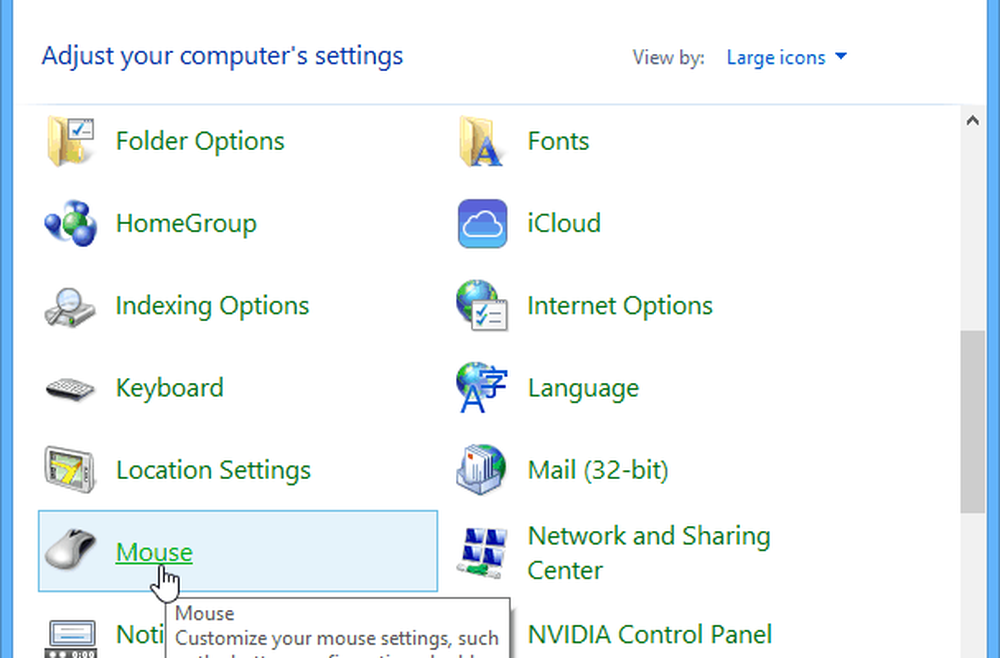Open the Internet Options text link
Screen dimensions: 1000x658
coord(620,306)
